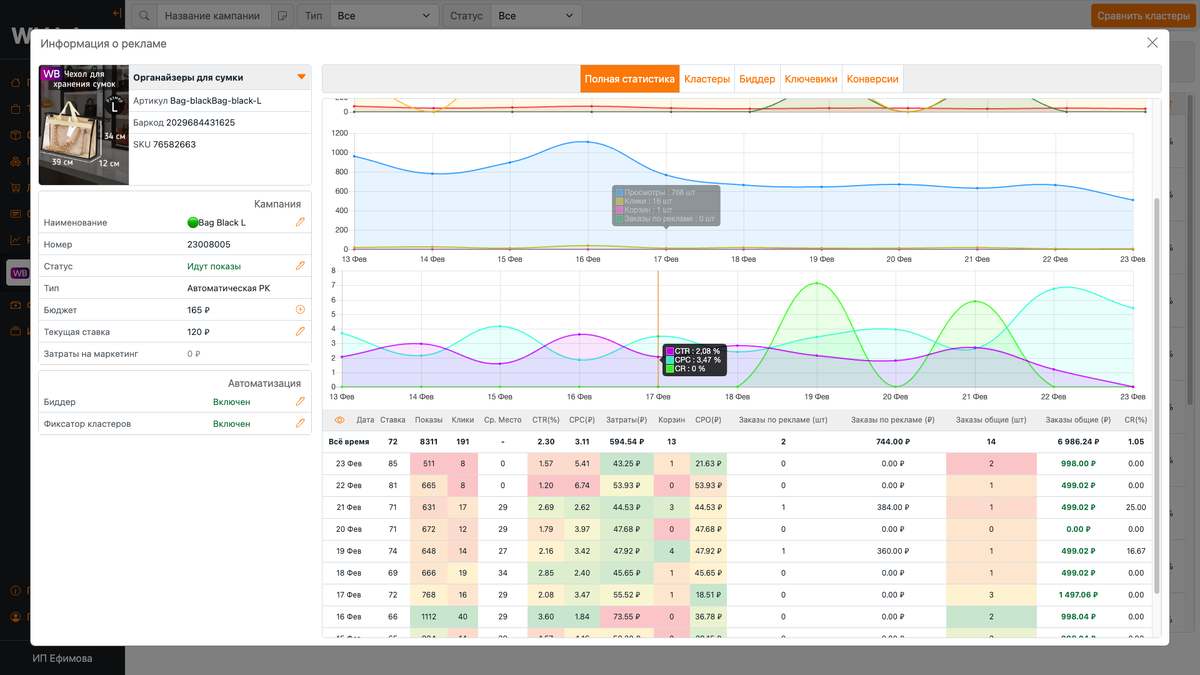The height and width of the screenshot is (675, 1200).
Task: Select the purple WB item in dark sidebar
Action: tap(17, 272)
